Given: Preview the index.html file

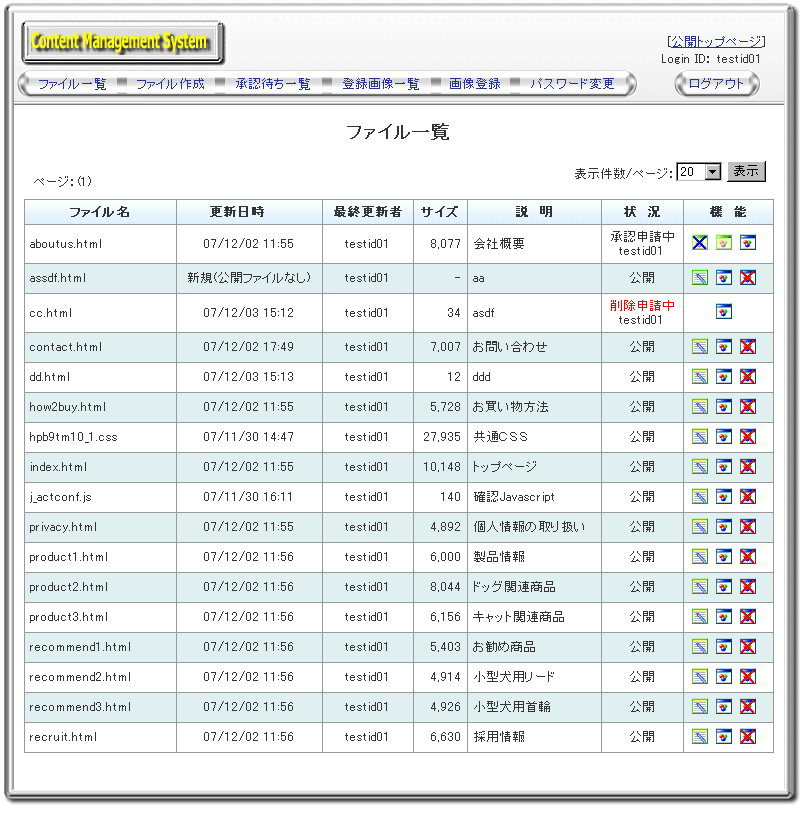Looking at the screenshot, I should (724, 467).
